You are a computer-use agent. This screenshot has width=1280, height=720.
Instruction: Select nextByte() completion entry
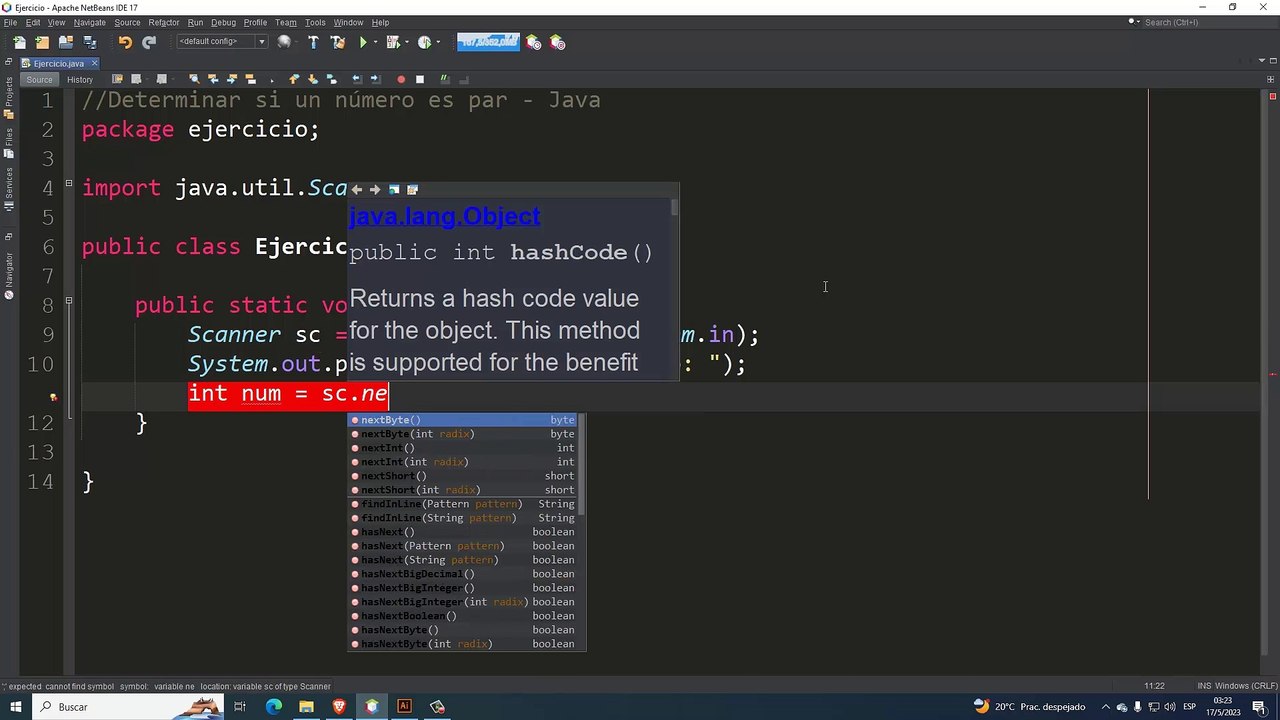point(461,420)
